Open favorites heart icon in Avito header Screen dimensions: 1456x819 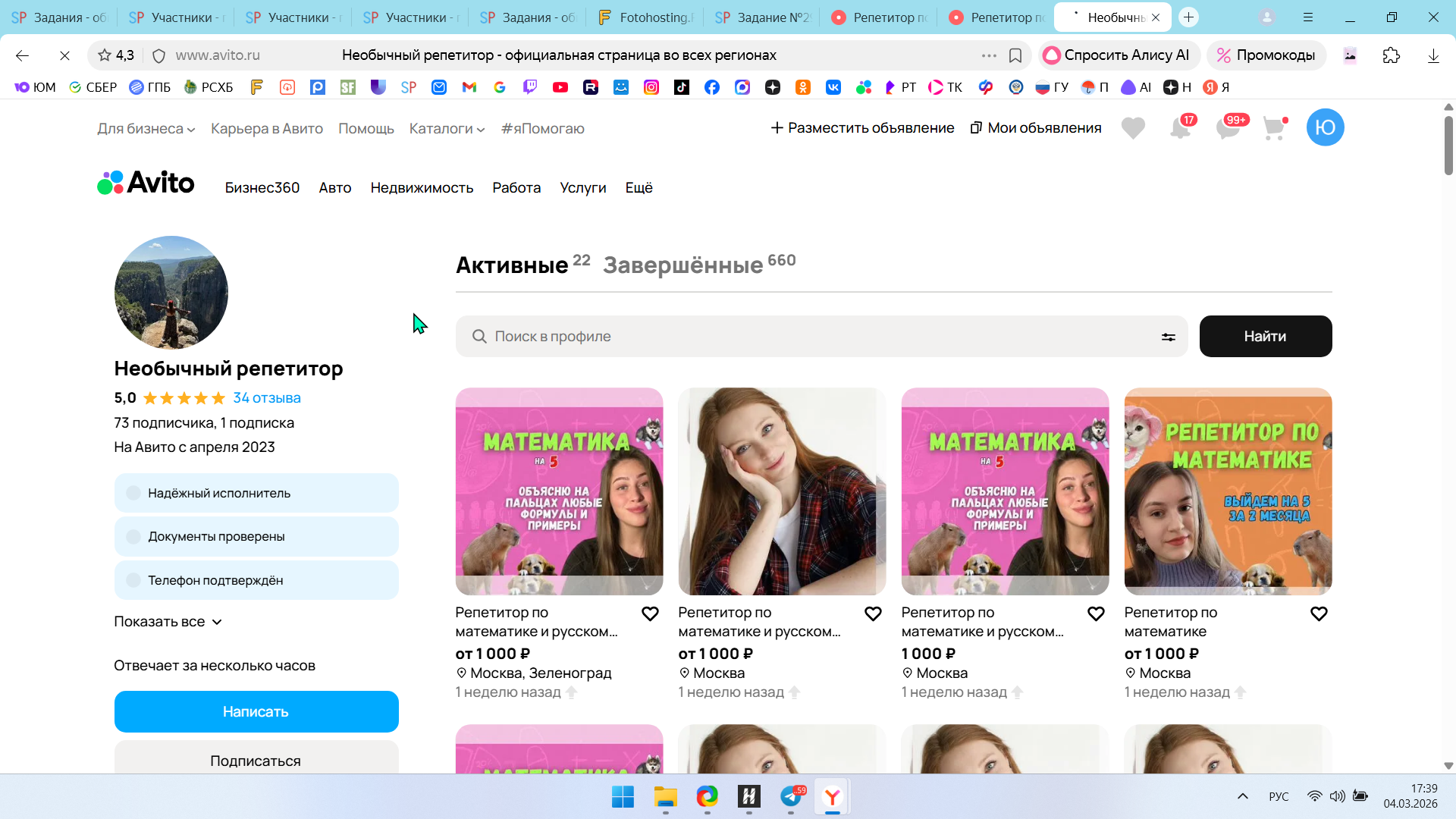click(x=1133, y=128)
